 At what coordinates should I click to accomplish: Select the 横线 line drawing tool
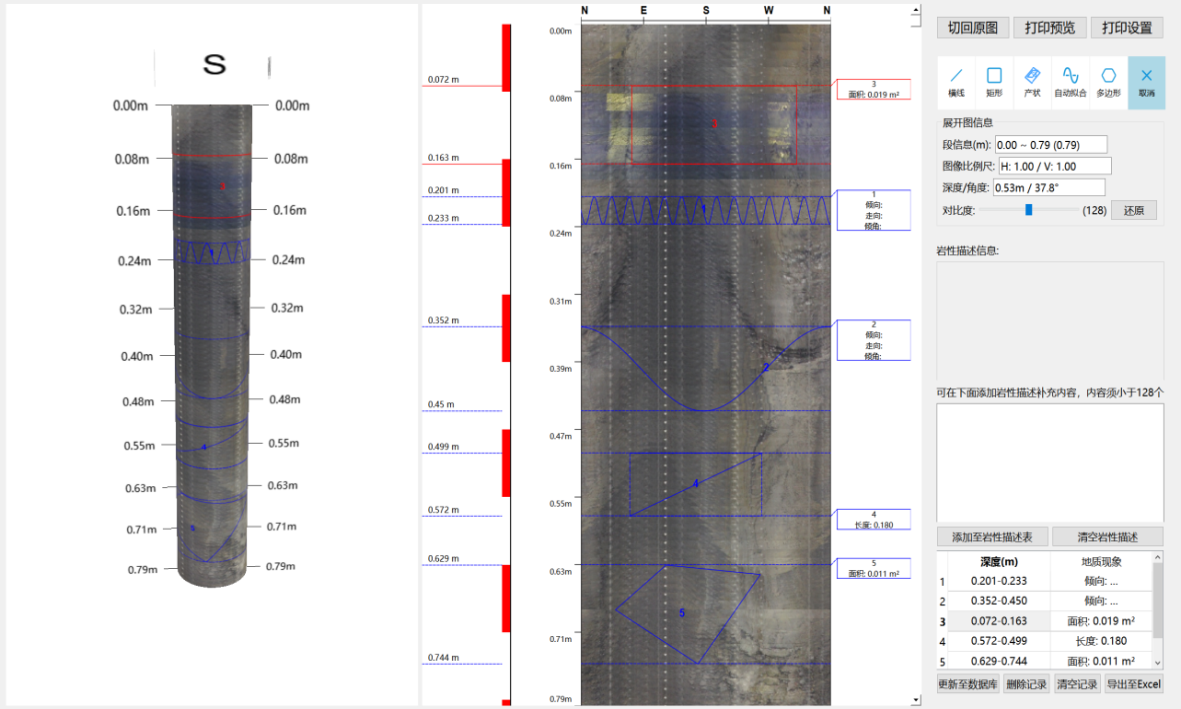(956, 82)
